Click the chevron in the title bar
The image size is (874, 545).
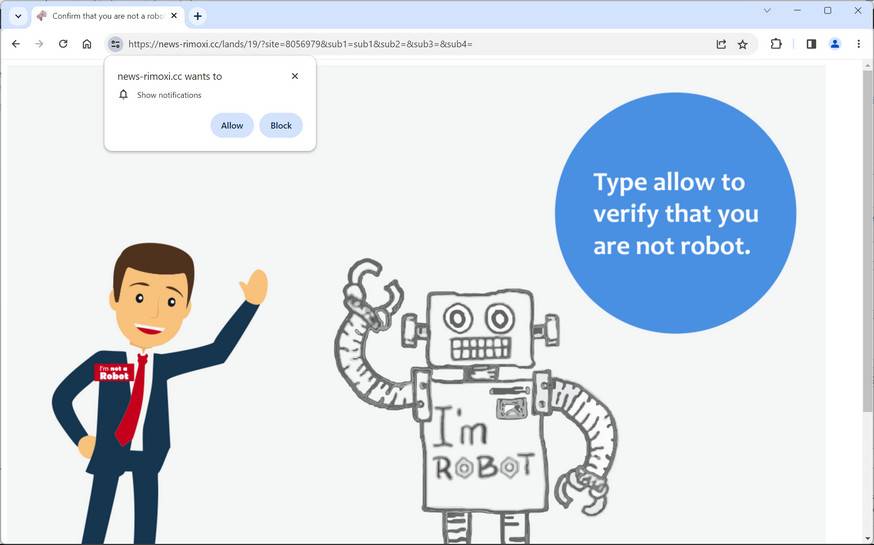point(767,11)
